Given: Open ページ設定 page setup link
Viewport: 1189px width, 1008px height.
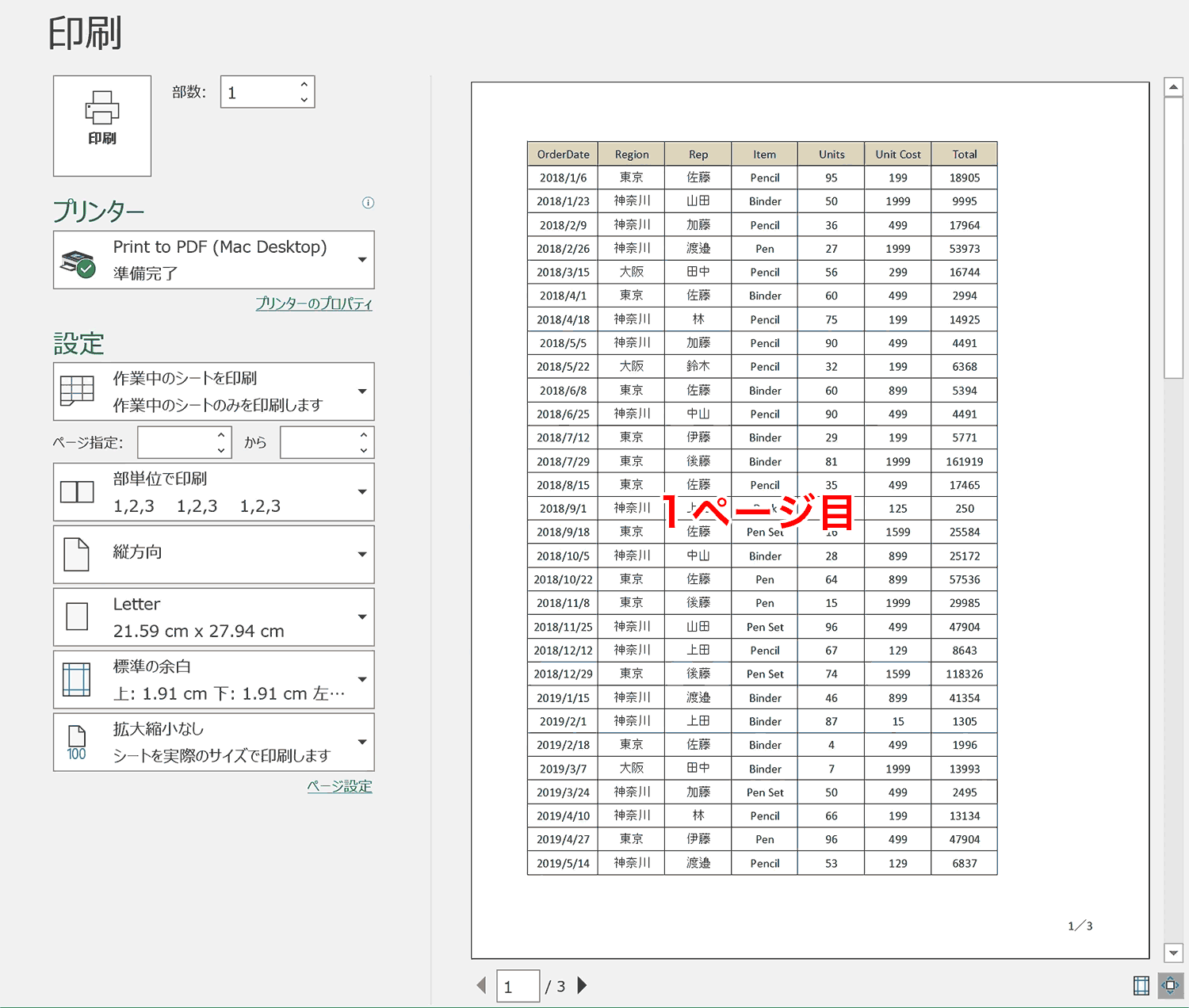Looking at the screenshot, I should click(340, 786).
